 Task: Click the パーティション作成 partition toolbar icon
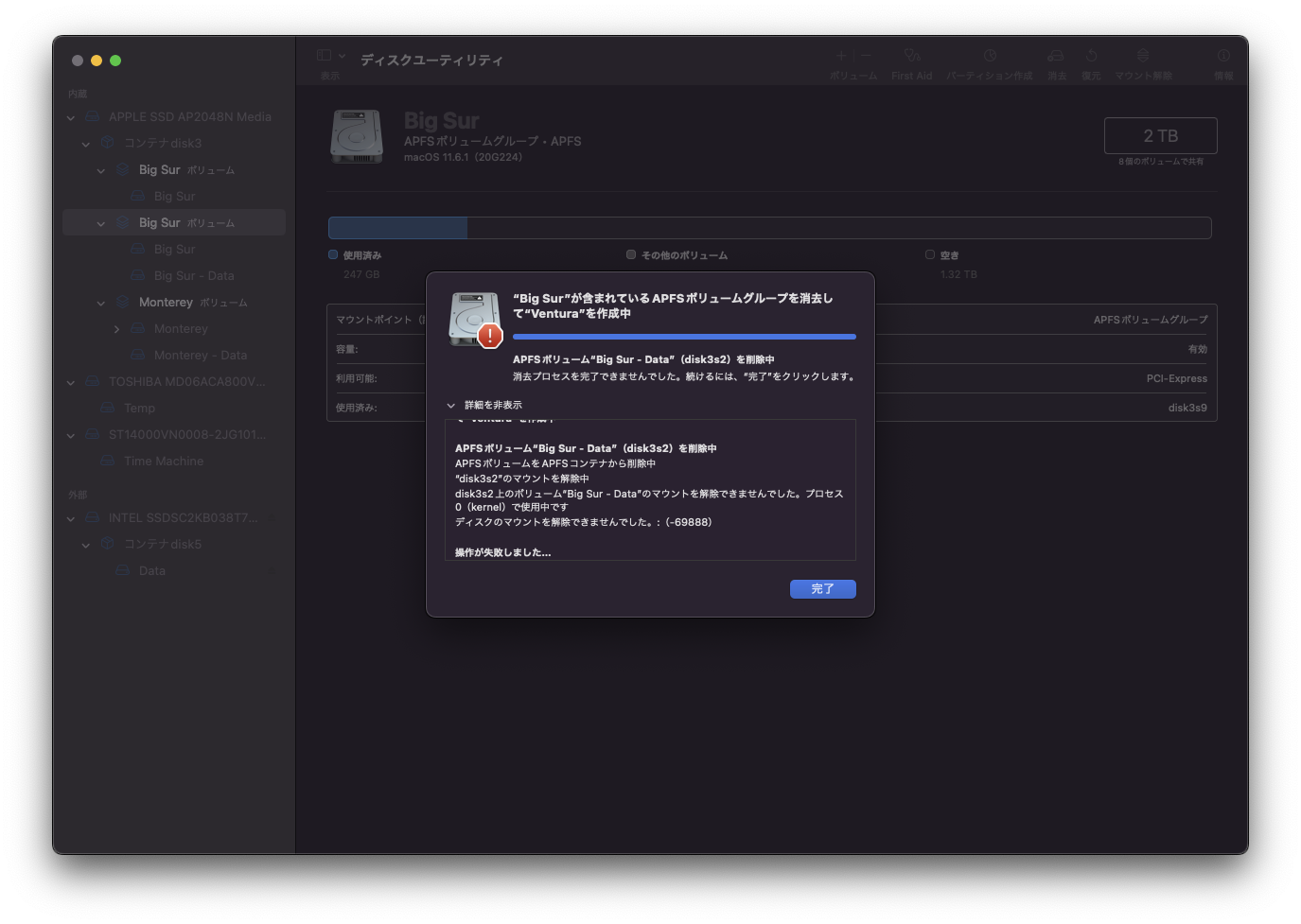pos(990,56)
